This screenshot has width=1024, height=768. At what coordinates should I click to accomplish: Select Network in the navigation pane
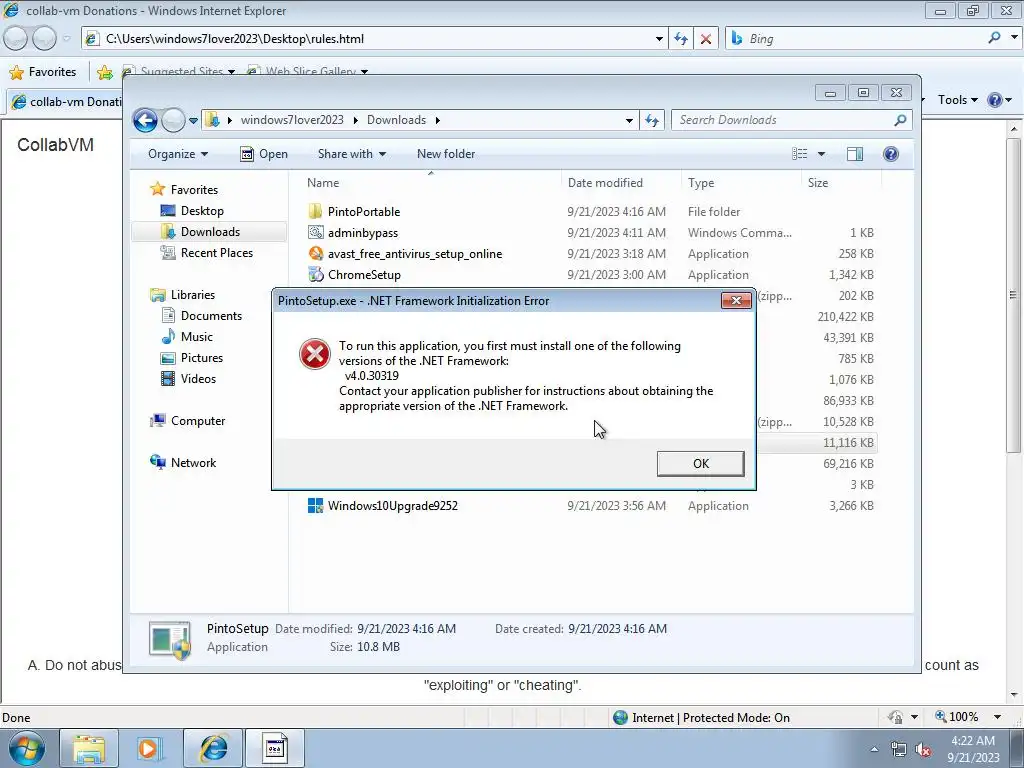click(x=193, y=463)
